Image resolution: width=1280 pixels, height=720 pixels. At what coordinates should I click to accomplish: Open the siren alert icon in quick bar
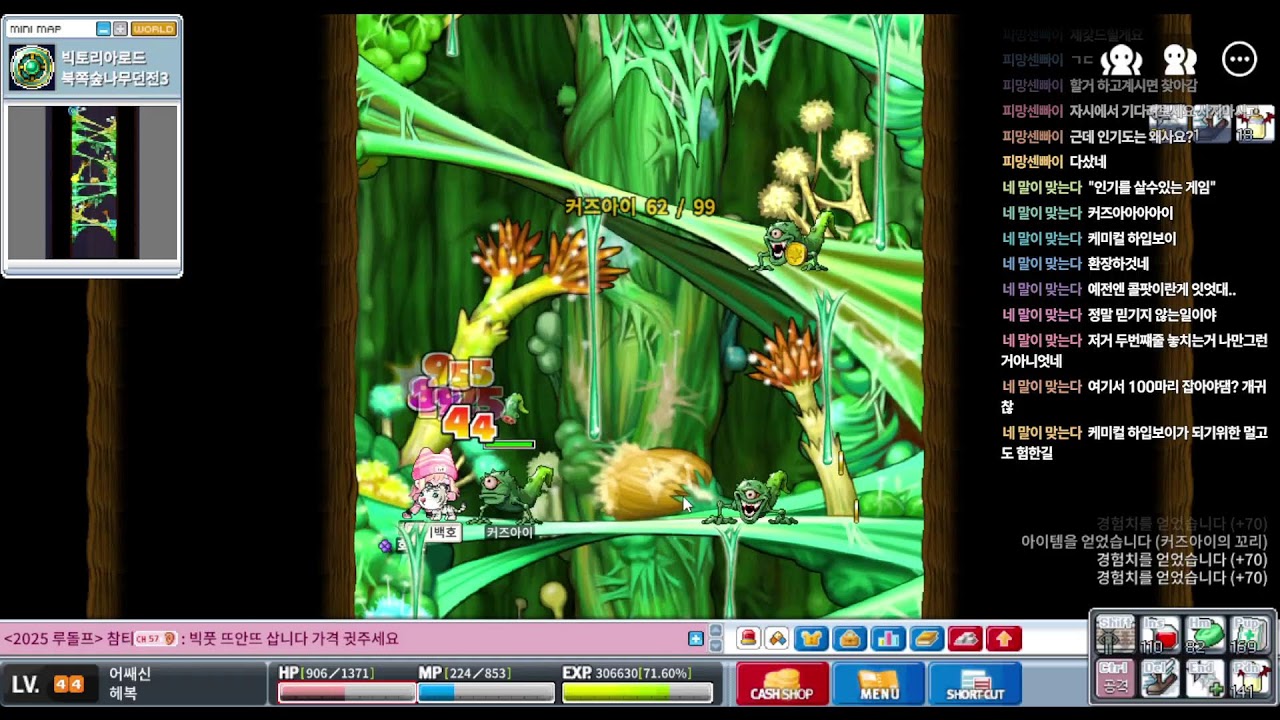click(x=749, y=639)
